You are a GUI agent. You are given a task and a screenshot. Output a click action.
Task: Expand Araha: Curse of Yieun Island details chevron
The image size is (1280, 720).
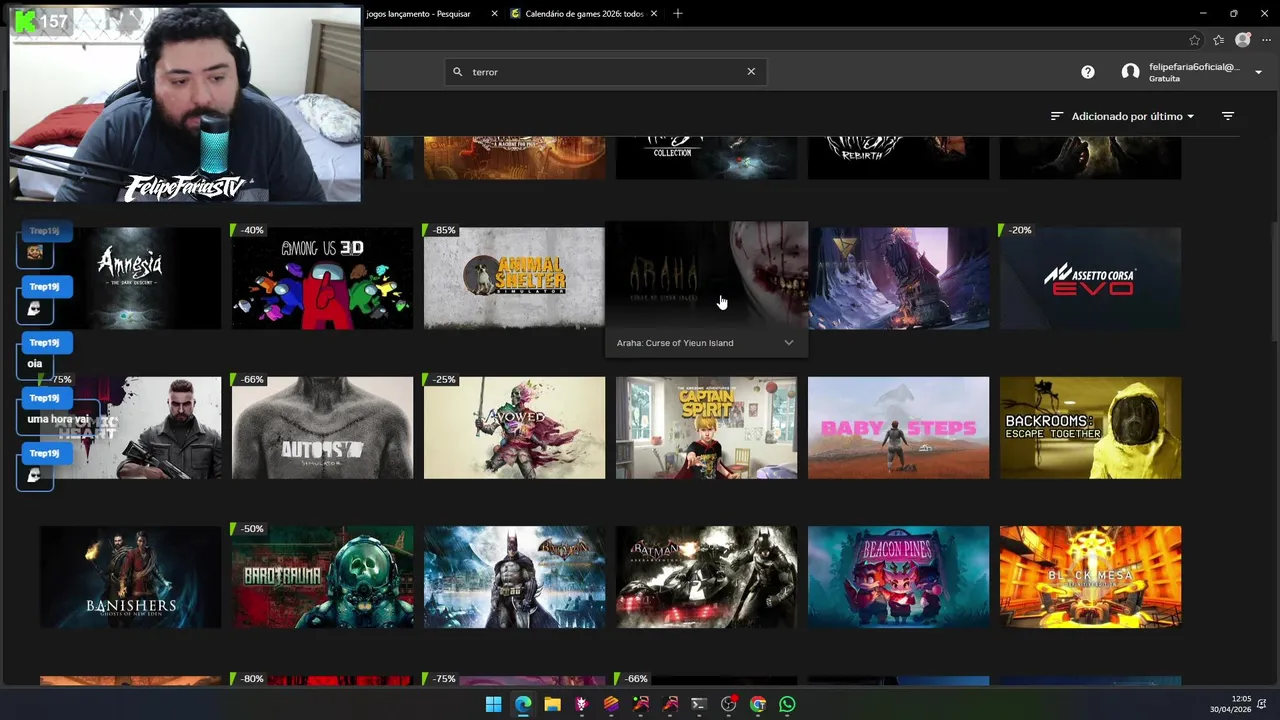pos(789,343)
